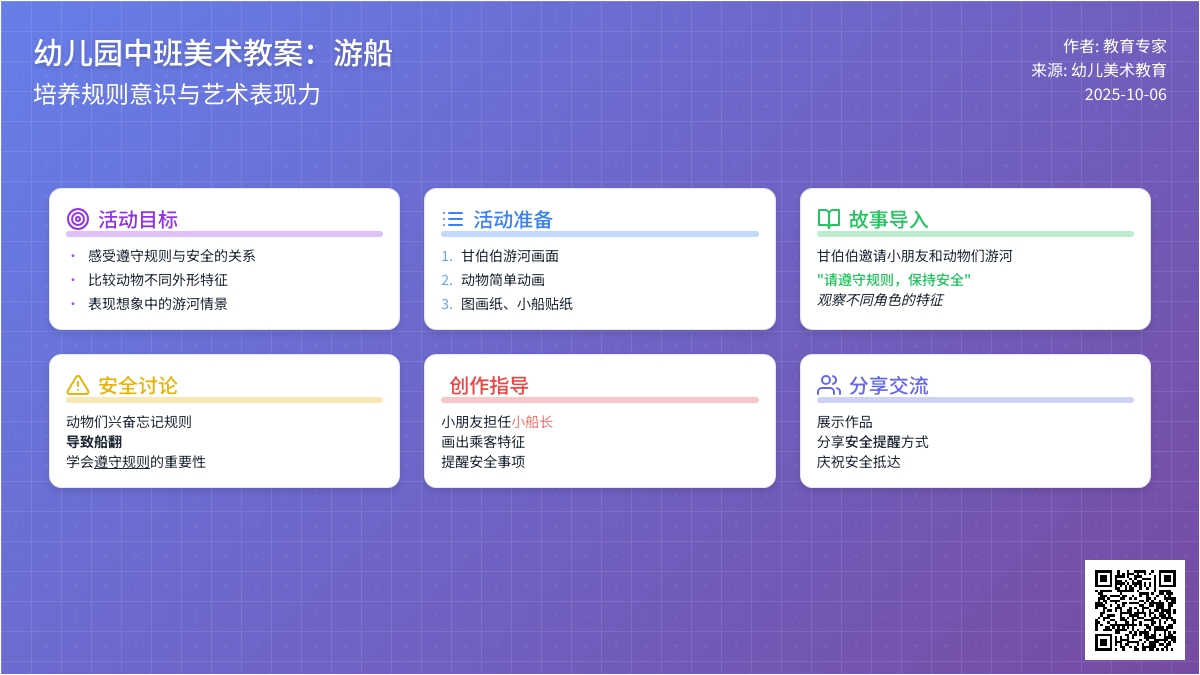Click the 创作指导 heading text

pyautogui.click(x=489, y=386)
